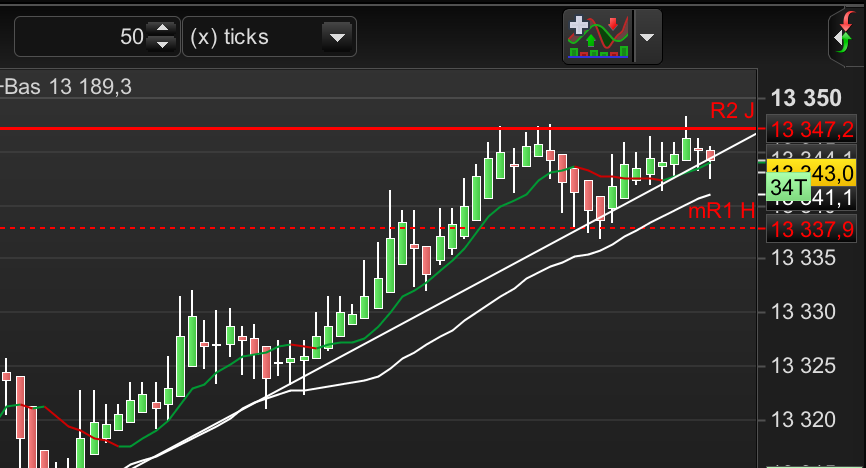Click the 13 325 axis price label
This screenshot has height=468, width=866.
tap(802, 366)
